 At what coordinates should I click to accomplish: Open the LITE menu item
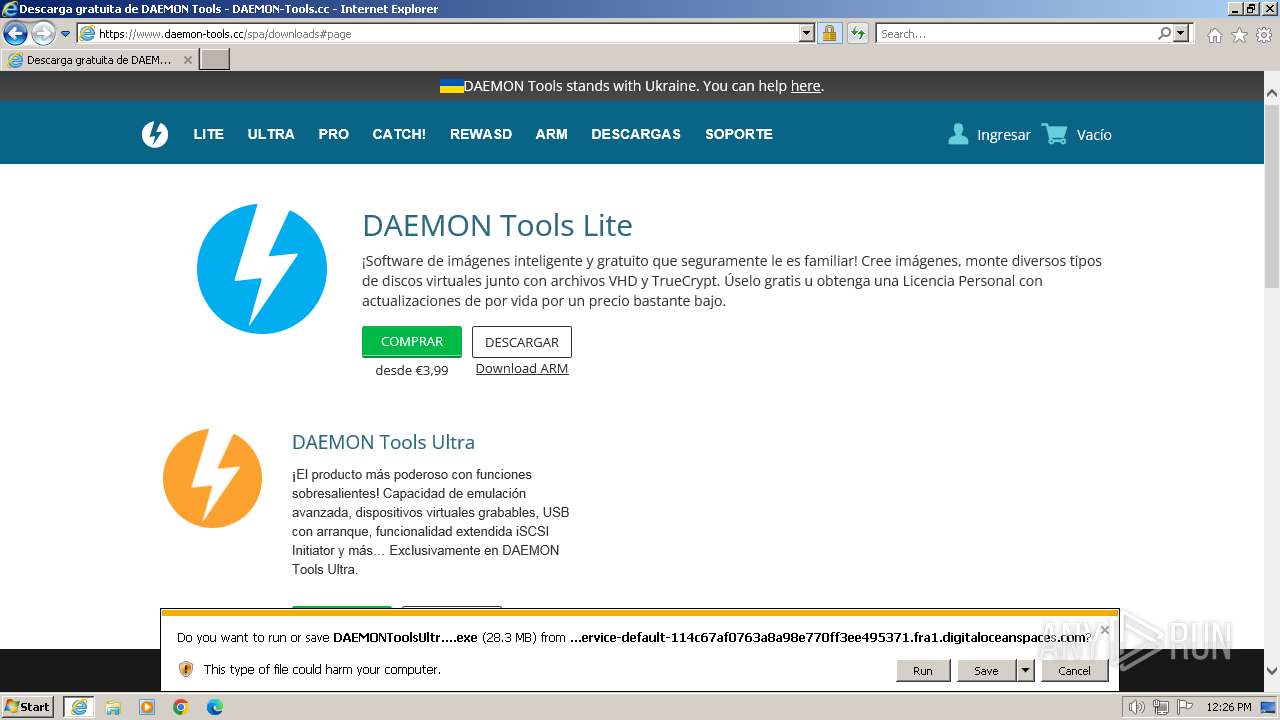click(208, 134)
